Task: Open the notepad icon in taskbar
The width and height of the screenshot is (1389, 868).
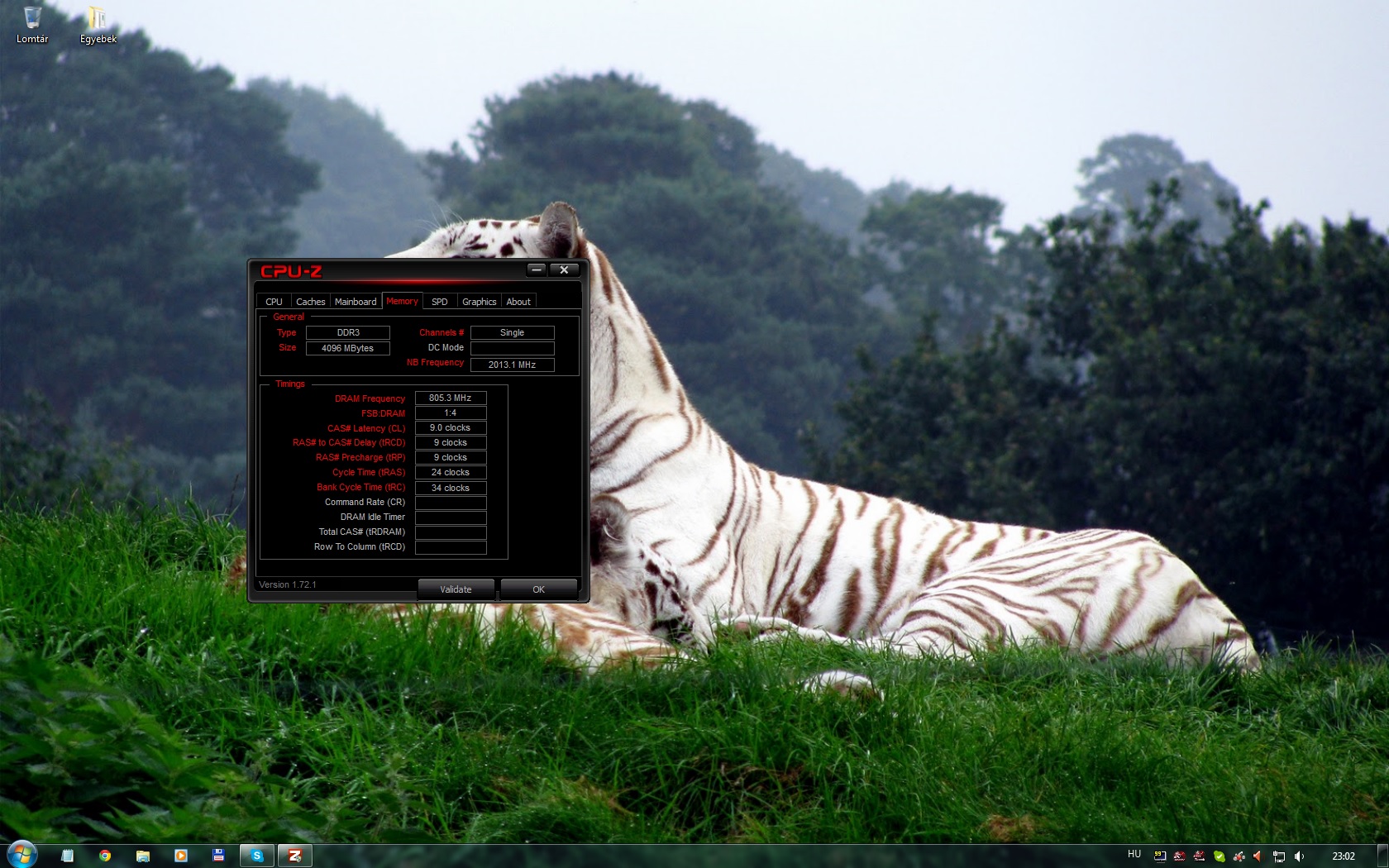Action: (x=67, y=856)
